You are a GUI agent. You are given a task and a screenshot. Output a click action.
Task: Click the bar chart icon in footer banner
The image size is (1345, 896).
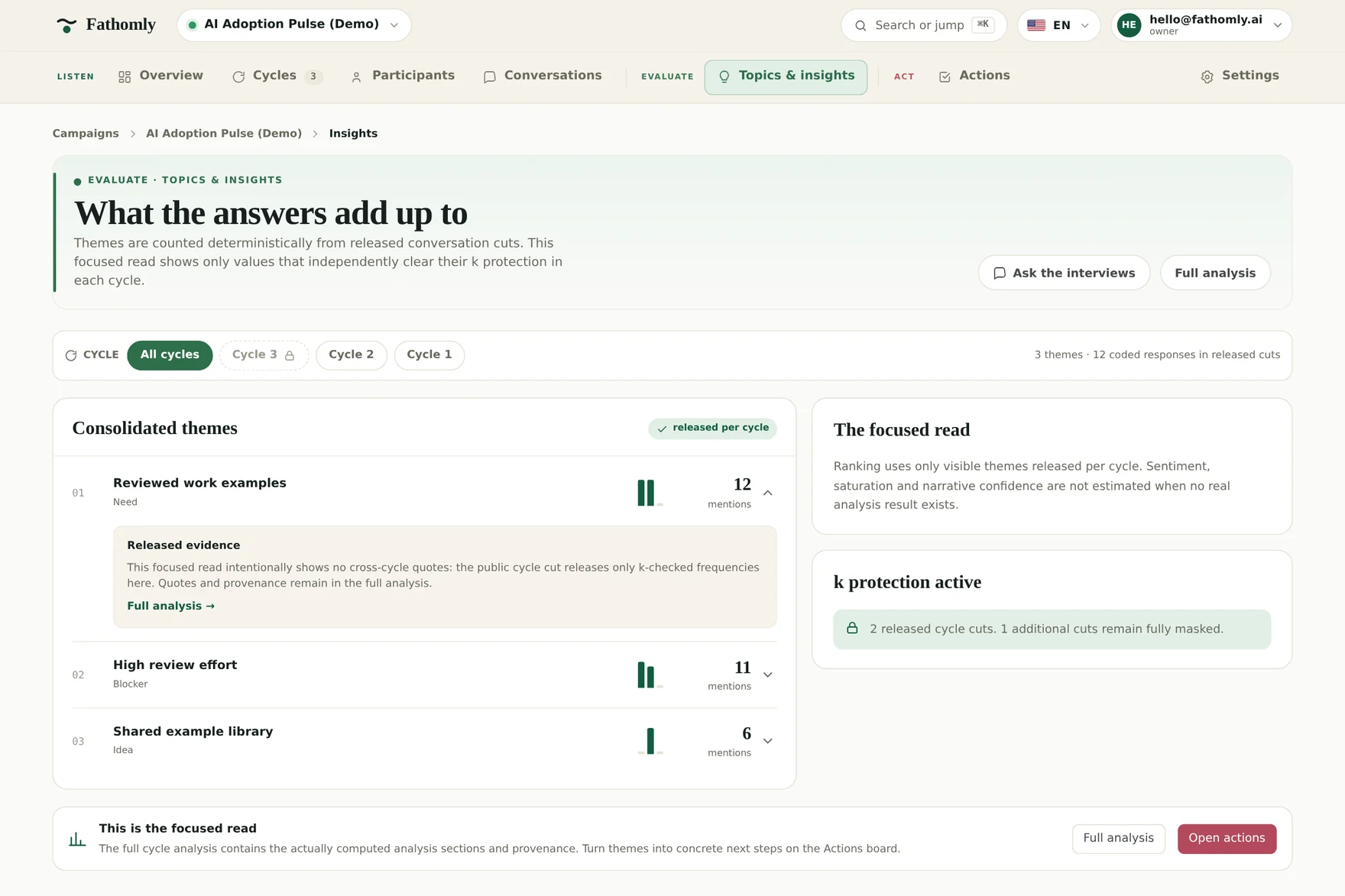pos(77,839)
